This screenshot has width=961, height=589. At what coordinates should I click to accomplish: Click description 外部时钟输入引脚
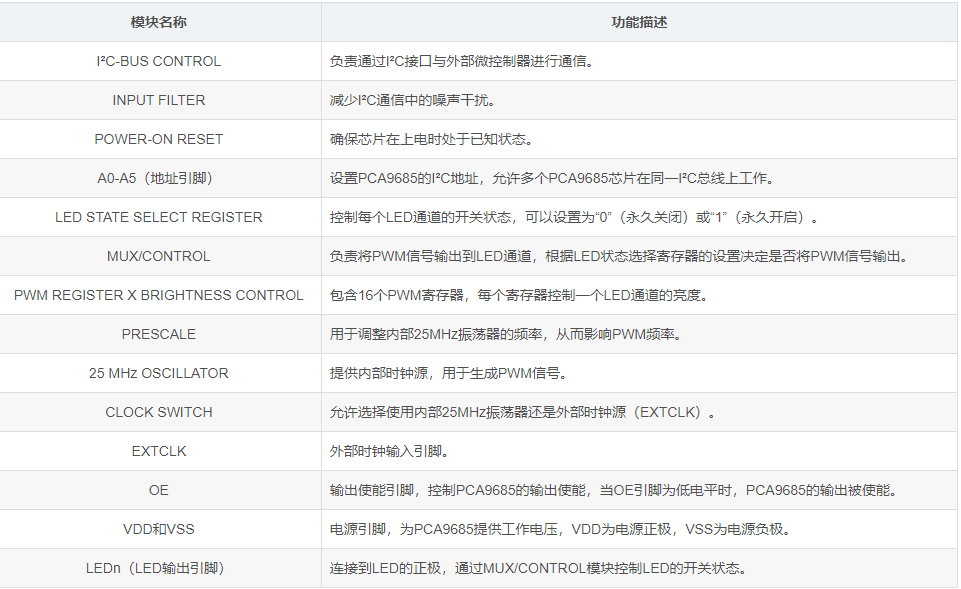[x=390, y=451]
